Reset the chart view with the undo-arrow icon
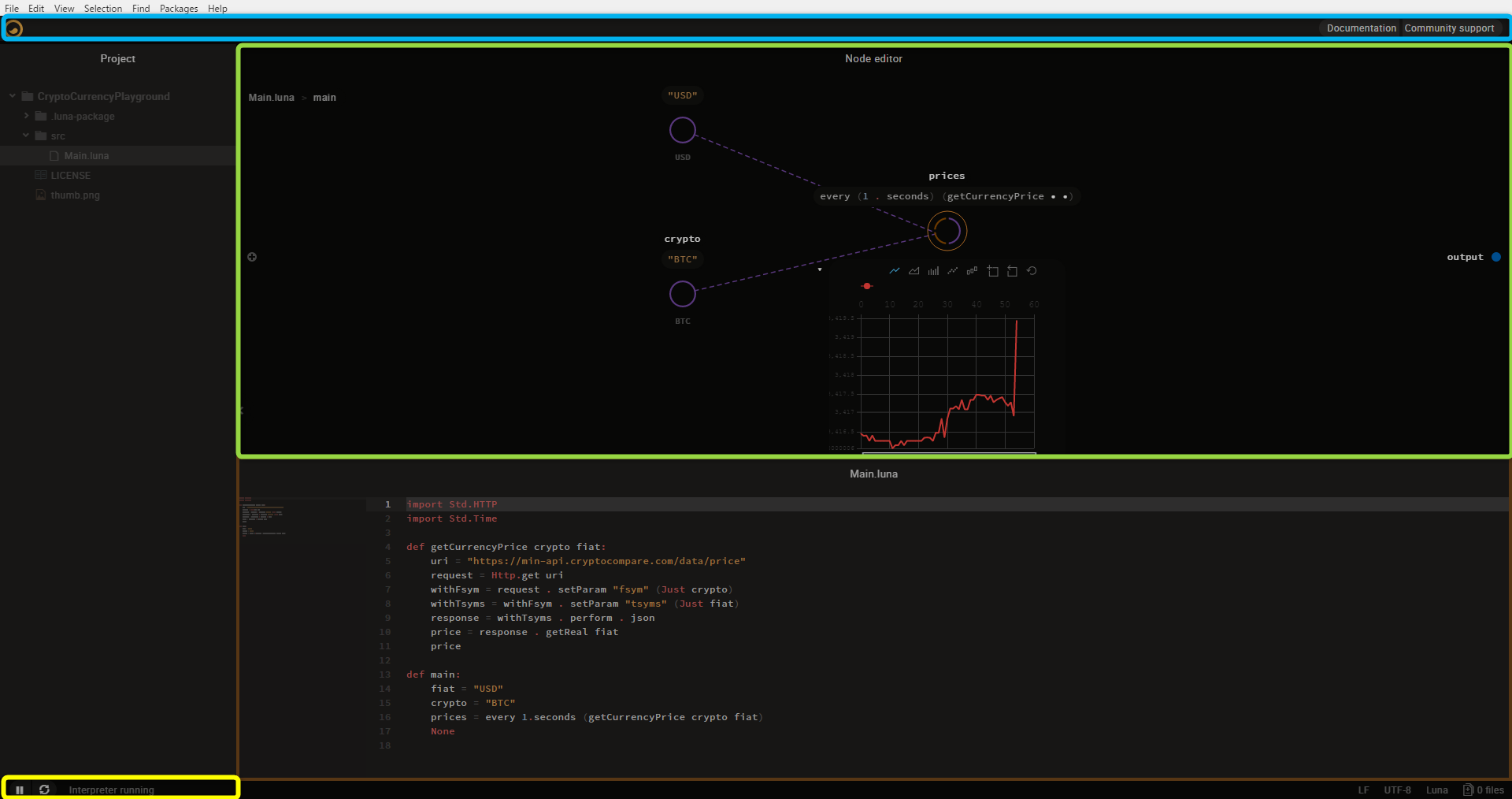 tap(1032, 271)
